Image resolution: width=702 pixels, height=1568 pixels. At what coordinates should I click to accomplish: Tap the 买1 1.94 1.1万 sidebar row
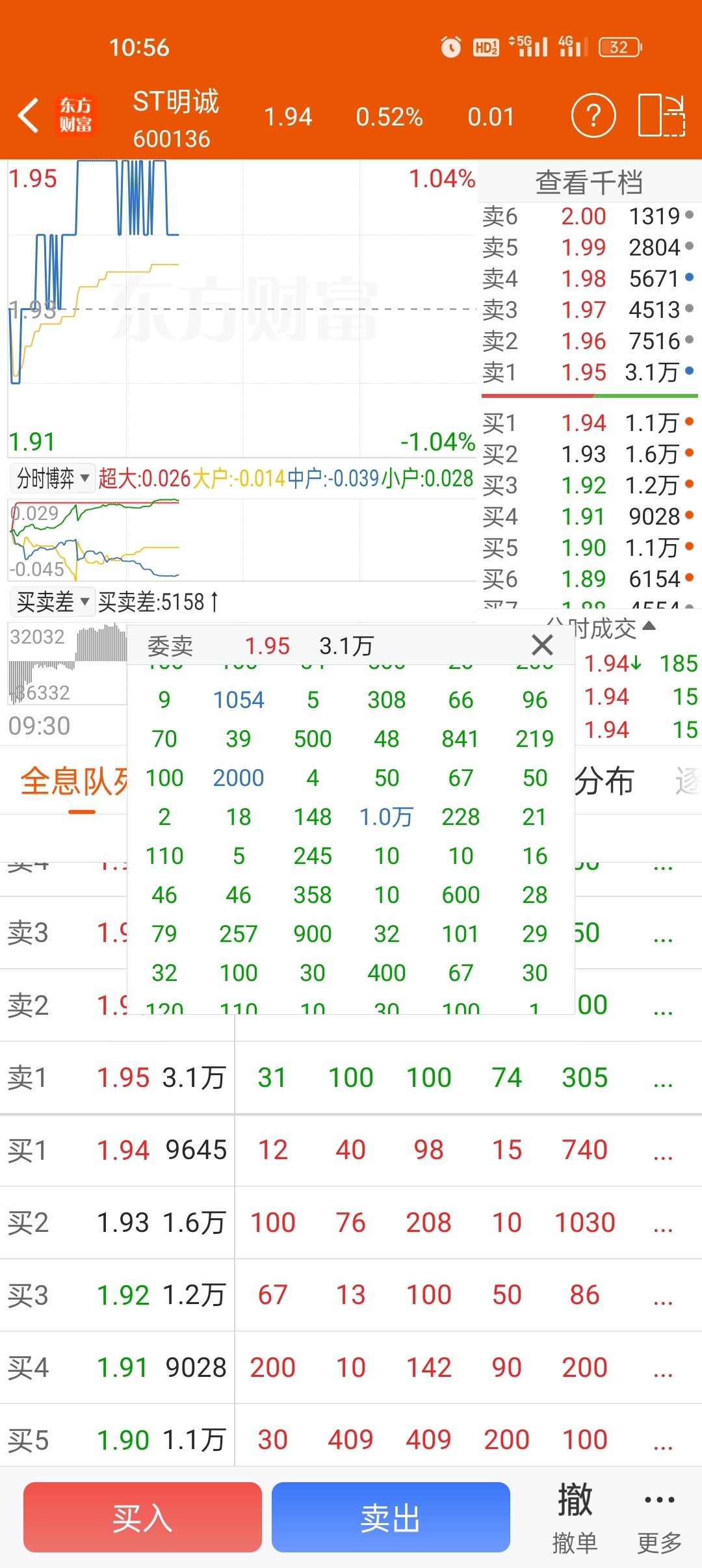[588, 423]
